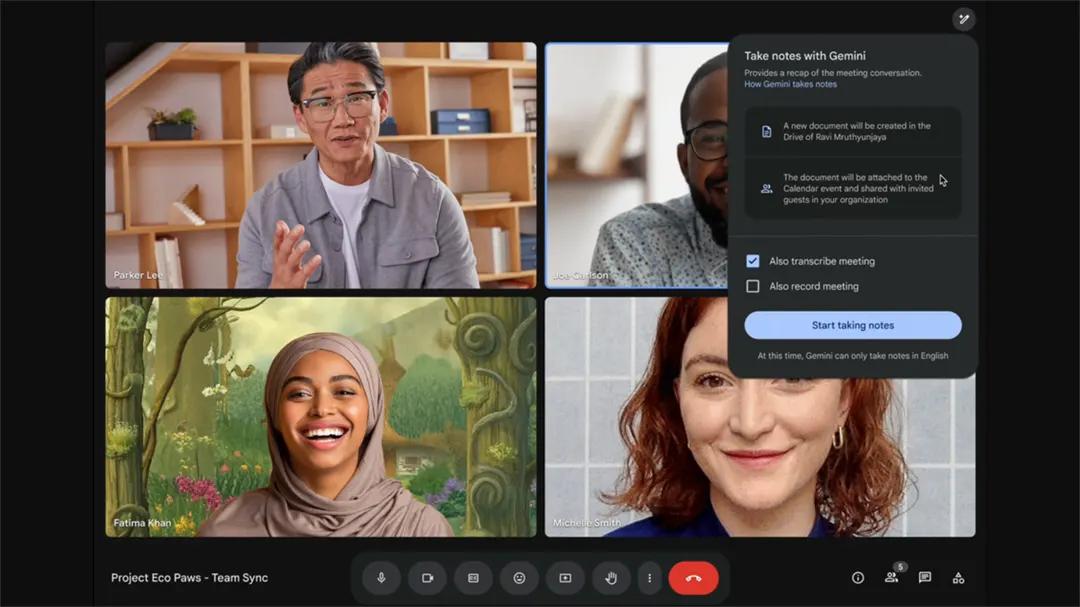Open the meeting details info icon
This screenshot has height=607, width=1080.
(x=858, y=578)
